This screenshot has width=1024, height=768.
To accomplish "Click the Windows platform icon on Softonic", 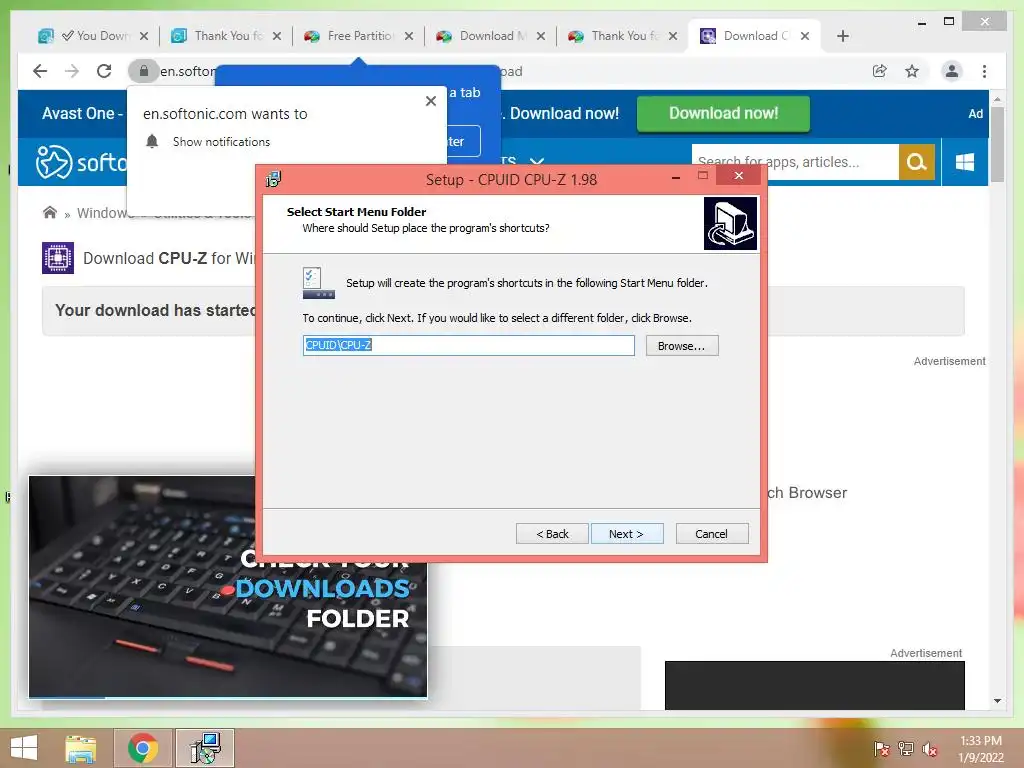I will (x=965, y=161).
